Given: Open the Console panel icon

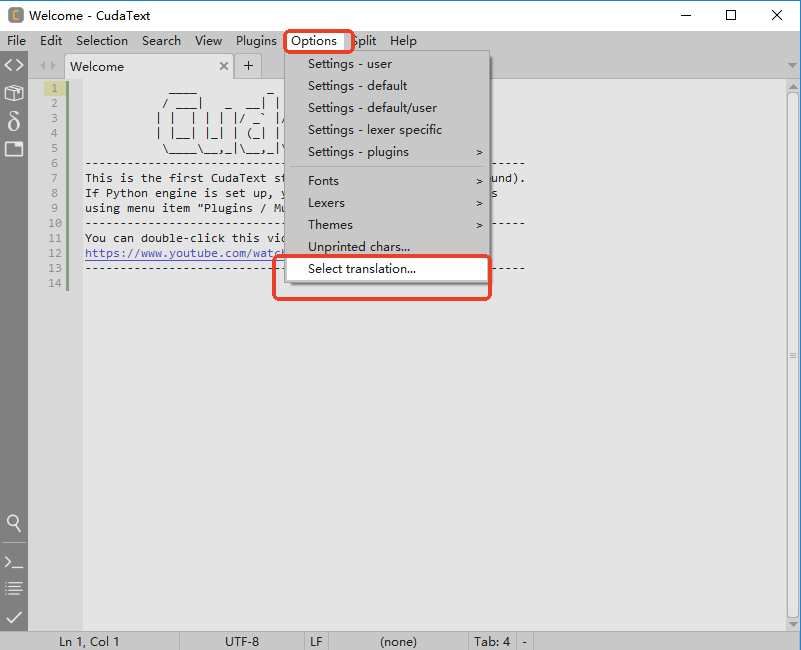Looking at the screenshot, I should pos(14,563).
